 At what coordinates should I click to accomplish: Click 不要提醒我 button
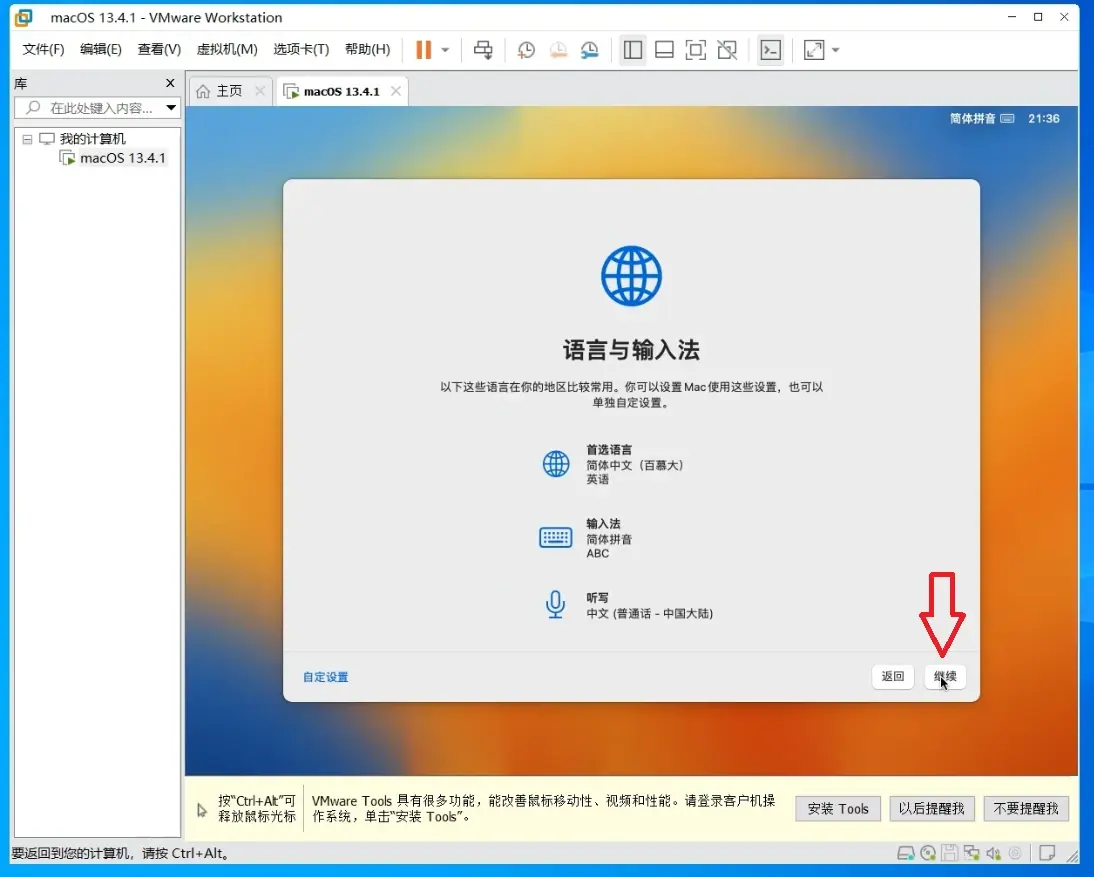click(x=1026, y=809)
